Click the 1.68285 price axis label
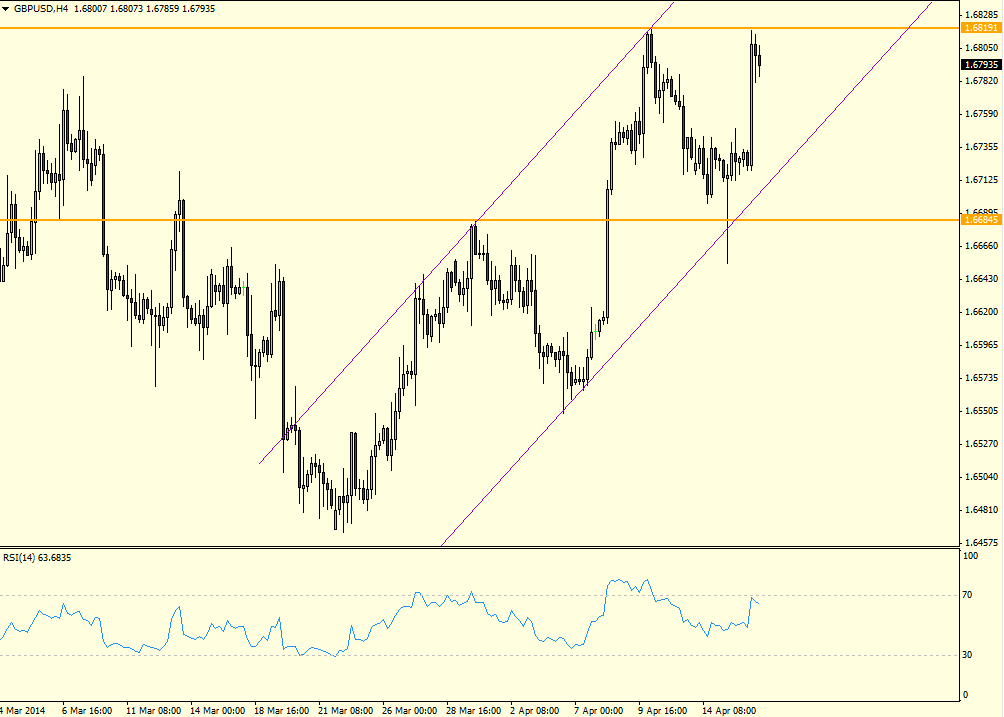Screen dimensions: 1004x717 tap(982, 14)
